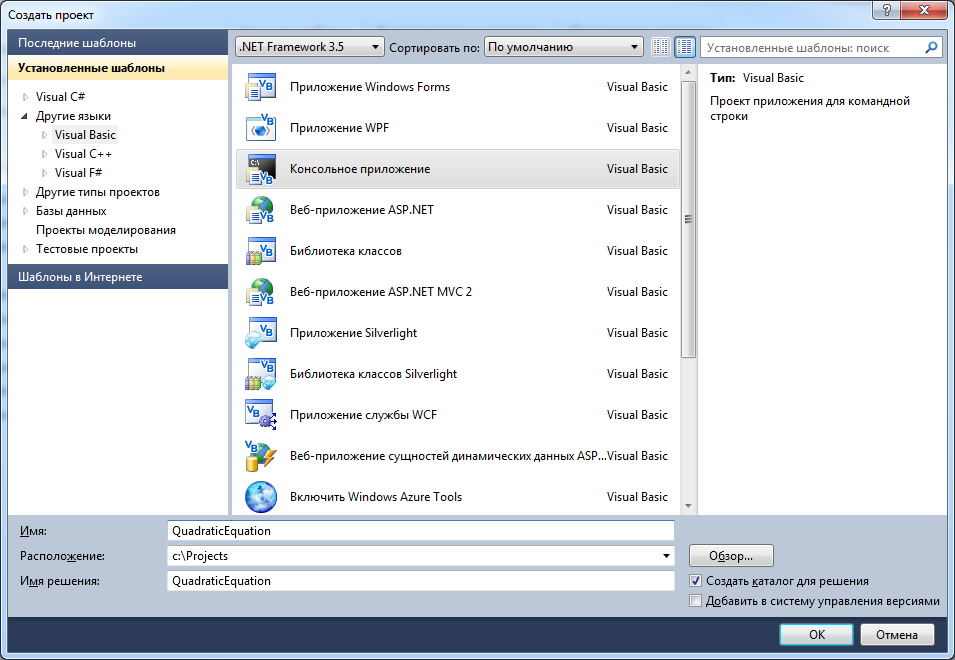This screenshot has height=660, width=955.
Task: Open the sort order 'По умолчанию' dropdown
Action: pyautogui.click(x=563, y=47)
